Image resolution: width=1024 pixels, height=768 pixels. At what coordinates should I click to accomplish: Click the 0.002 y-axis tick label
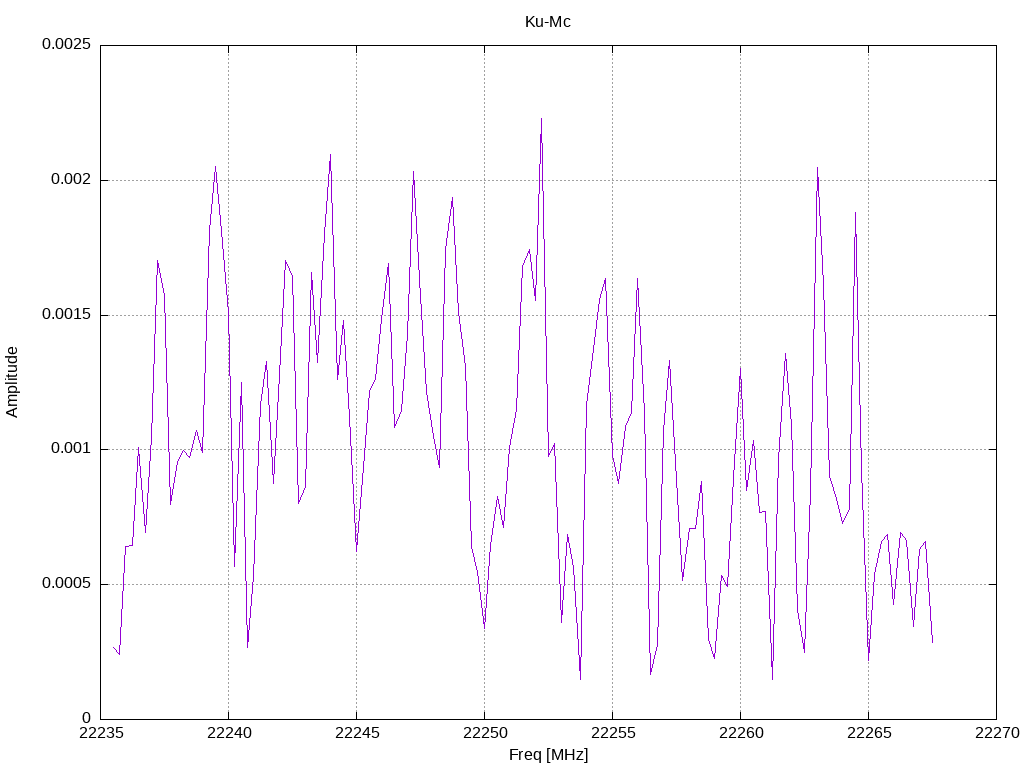(x=71, y=180)
